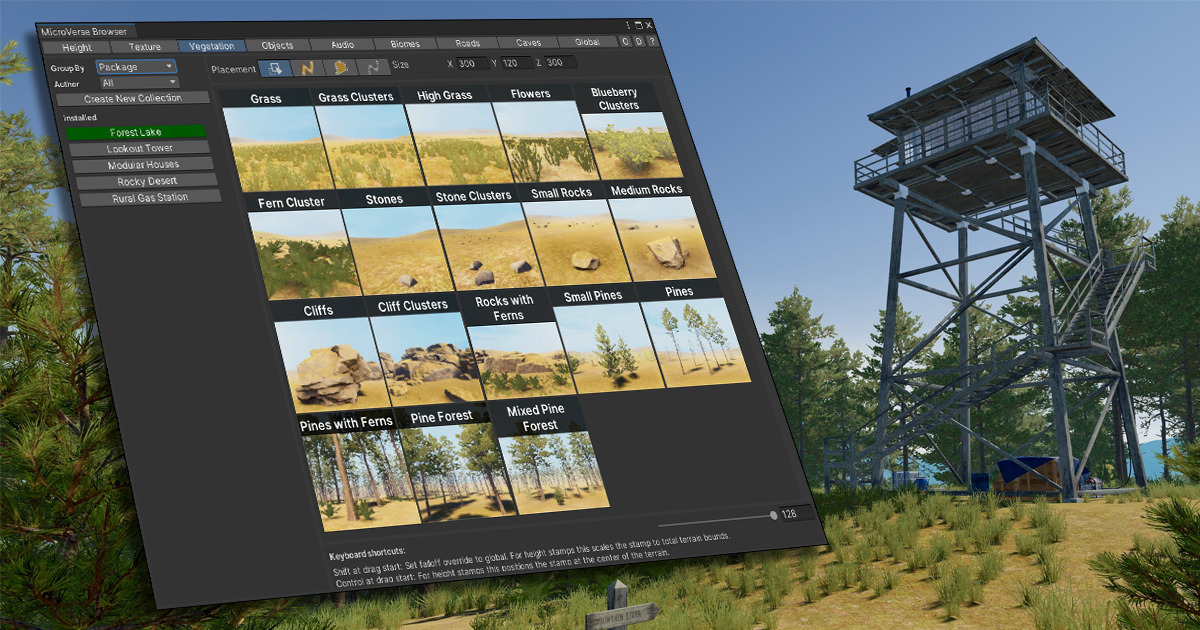This screenshot has height=630, width=1200.
Task: Open the Group By Package dropdown
Action: [136, 67]
